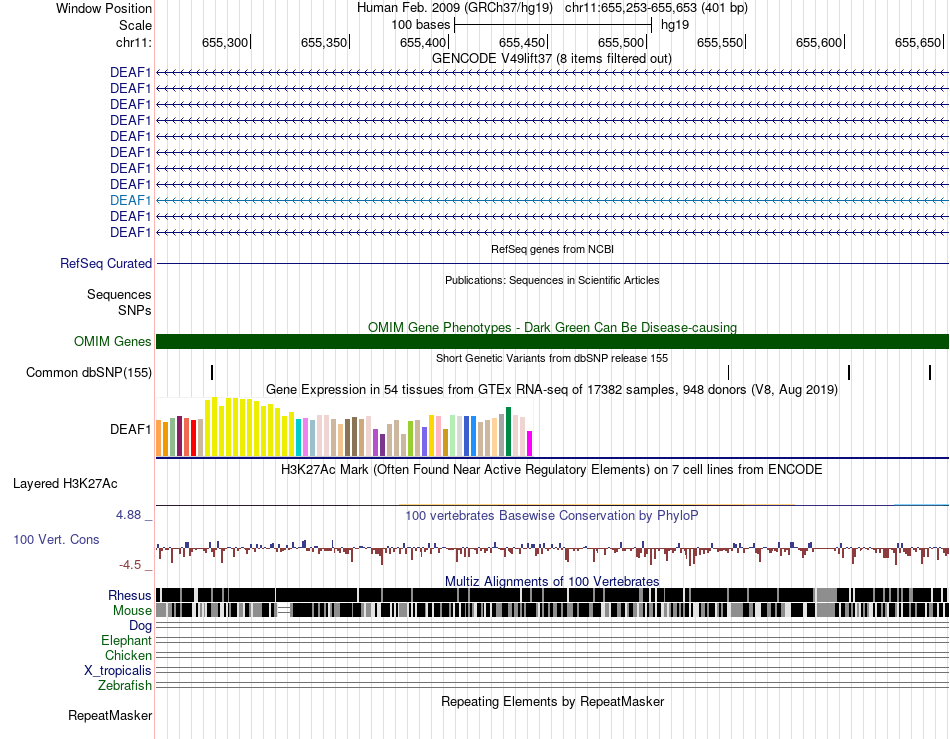Select the Common dbSNP(155) track label
The width and height of the screenshot is (950, 739).
click(89, 373)
